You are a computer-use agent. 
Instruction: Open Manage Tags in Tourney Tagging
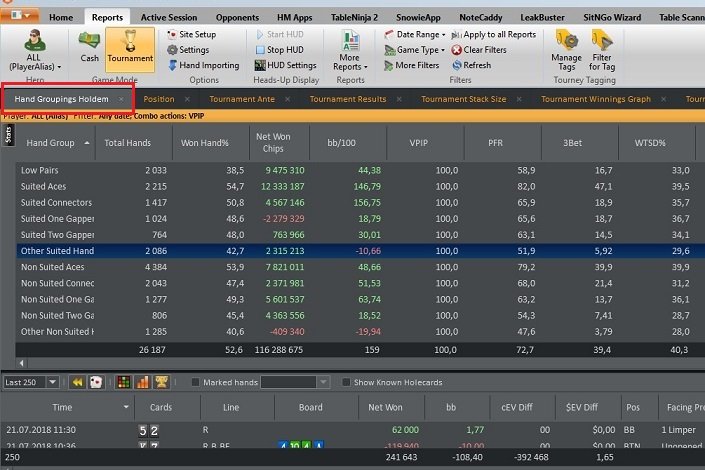tap(566, 50)
